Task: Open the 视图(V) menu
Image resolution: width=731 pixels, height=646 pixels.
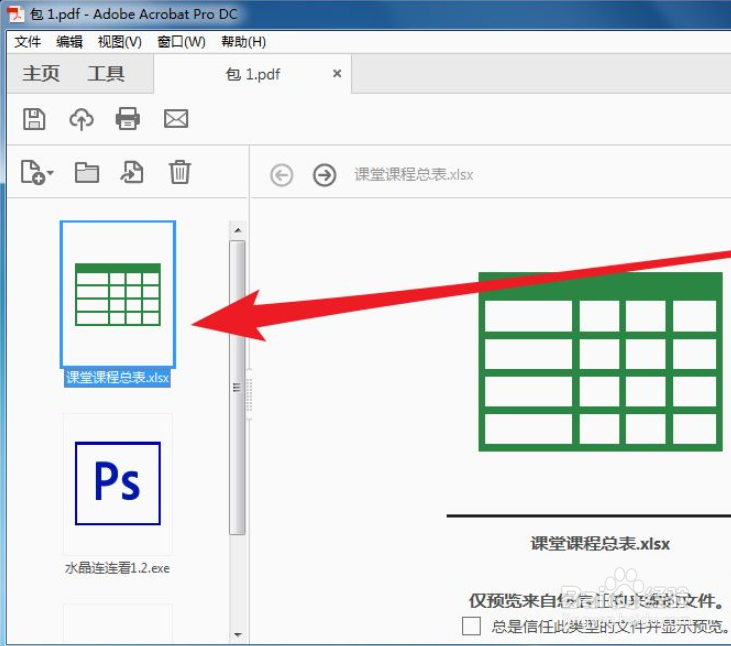Action: [x=120, y=42]
